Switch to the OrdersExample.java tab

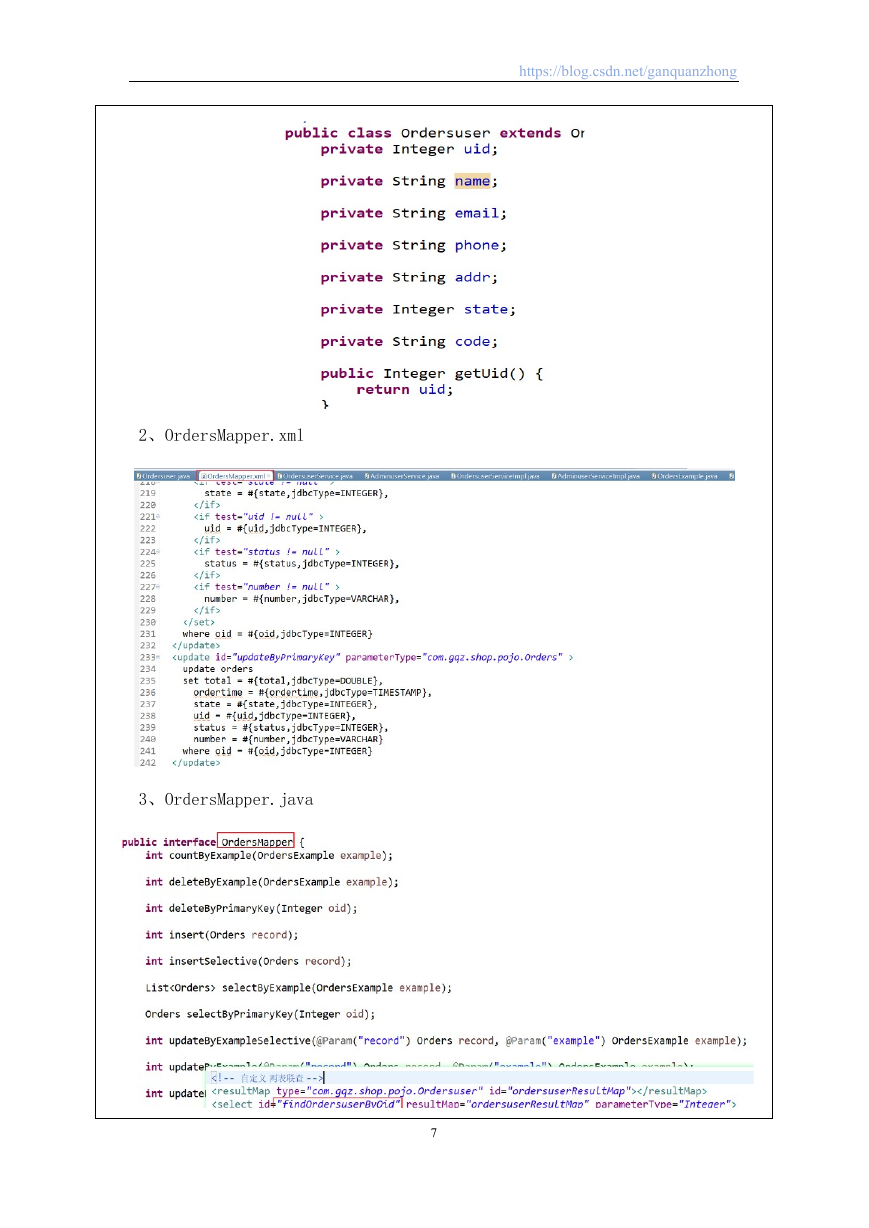pyautogui.click(x=685, y=477)
